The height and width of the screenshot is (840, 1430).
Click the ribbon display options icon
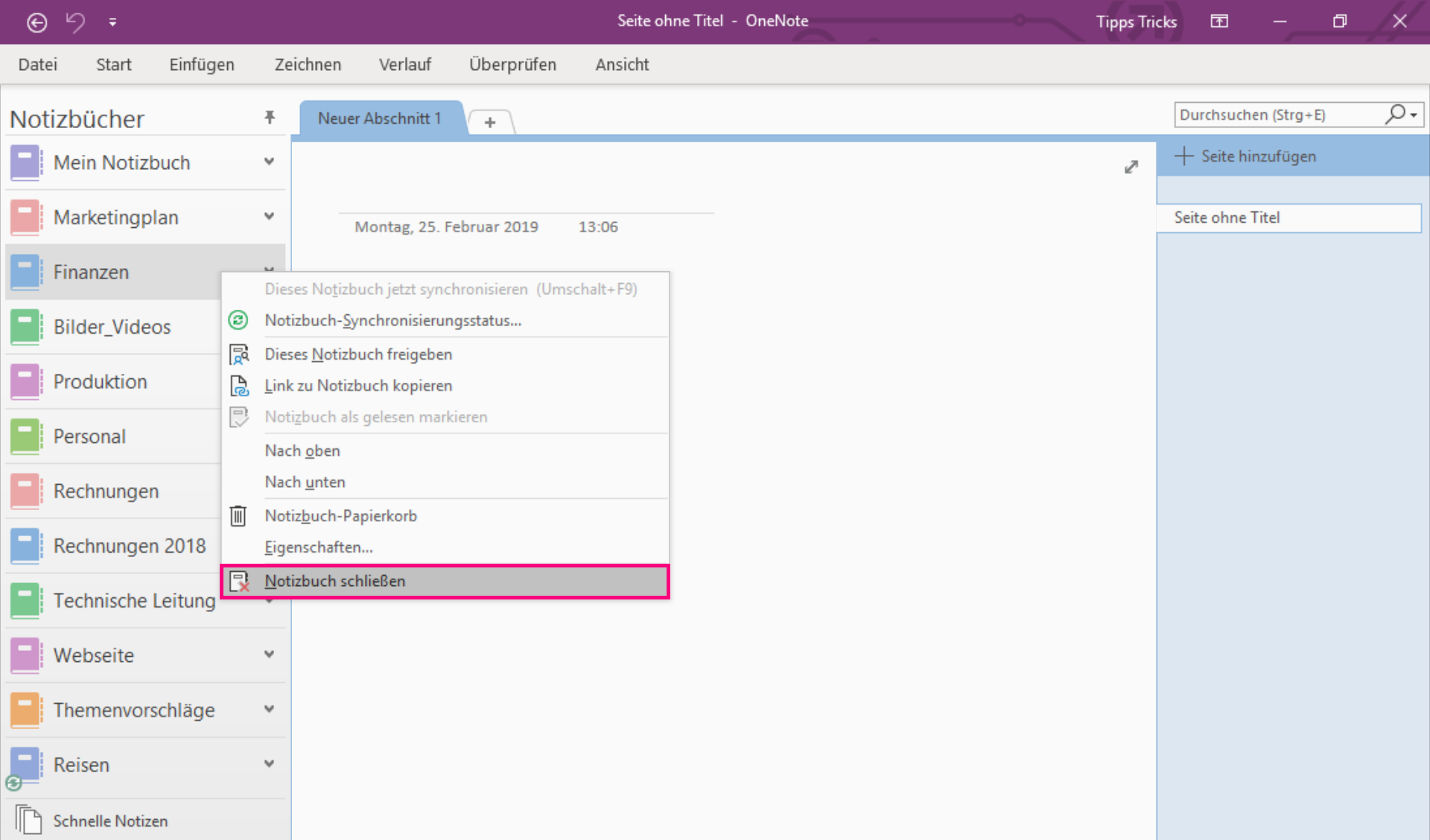1219,22
